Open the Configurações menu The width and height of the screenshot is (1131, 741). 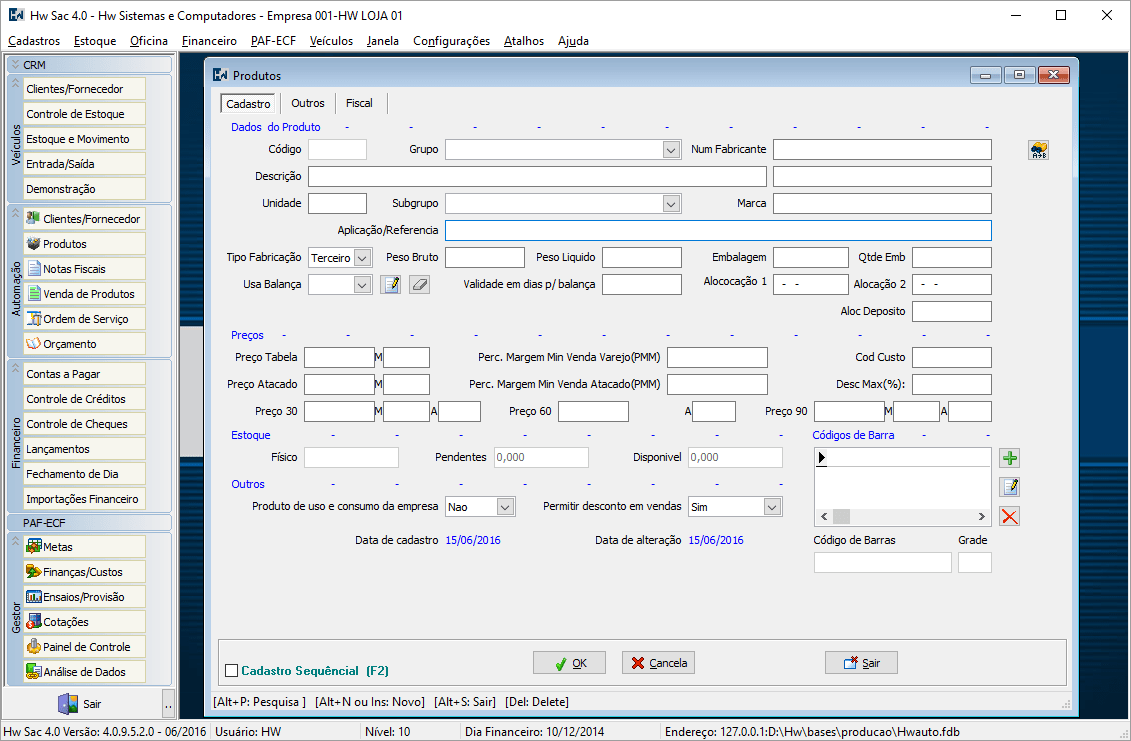(452, 41)
